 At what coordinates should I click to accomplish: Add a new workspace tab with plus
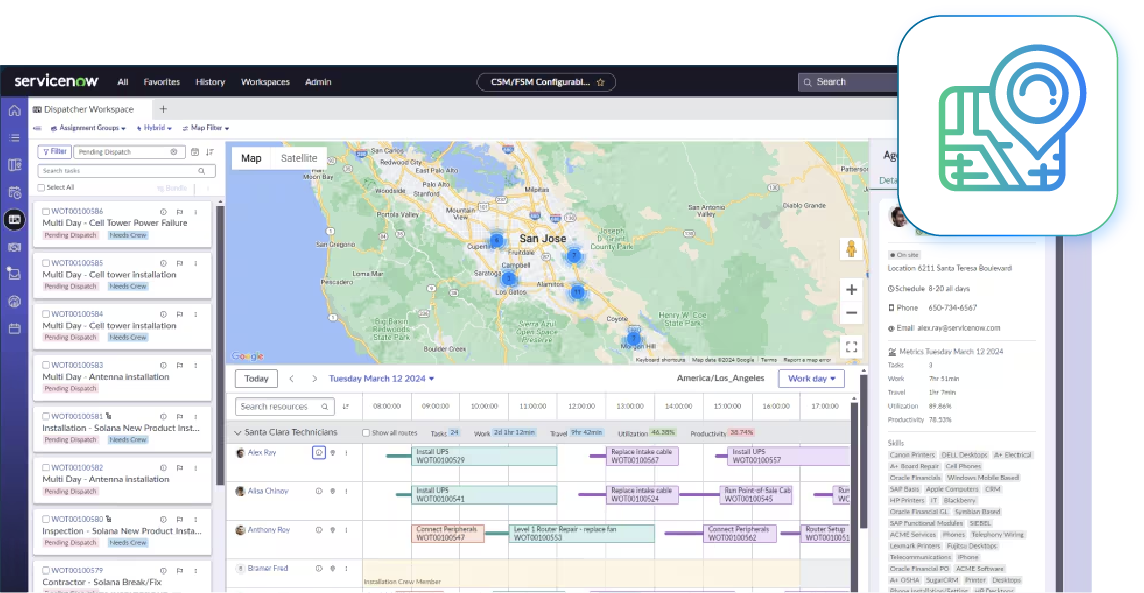tap(163, 109)
